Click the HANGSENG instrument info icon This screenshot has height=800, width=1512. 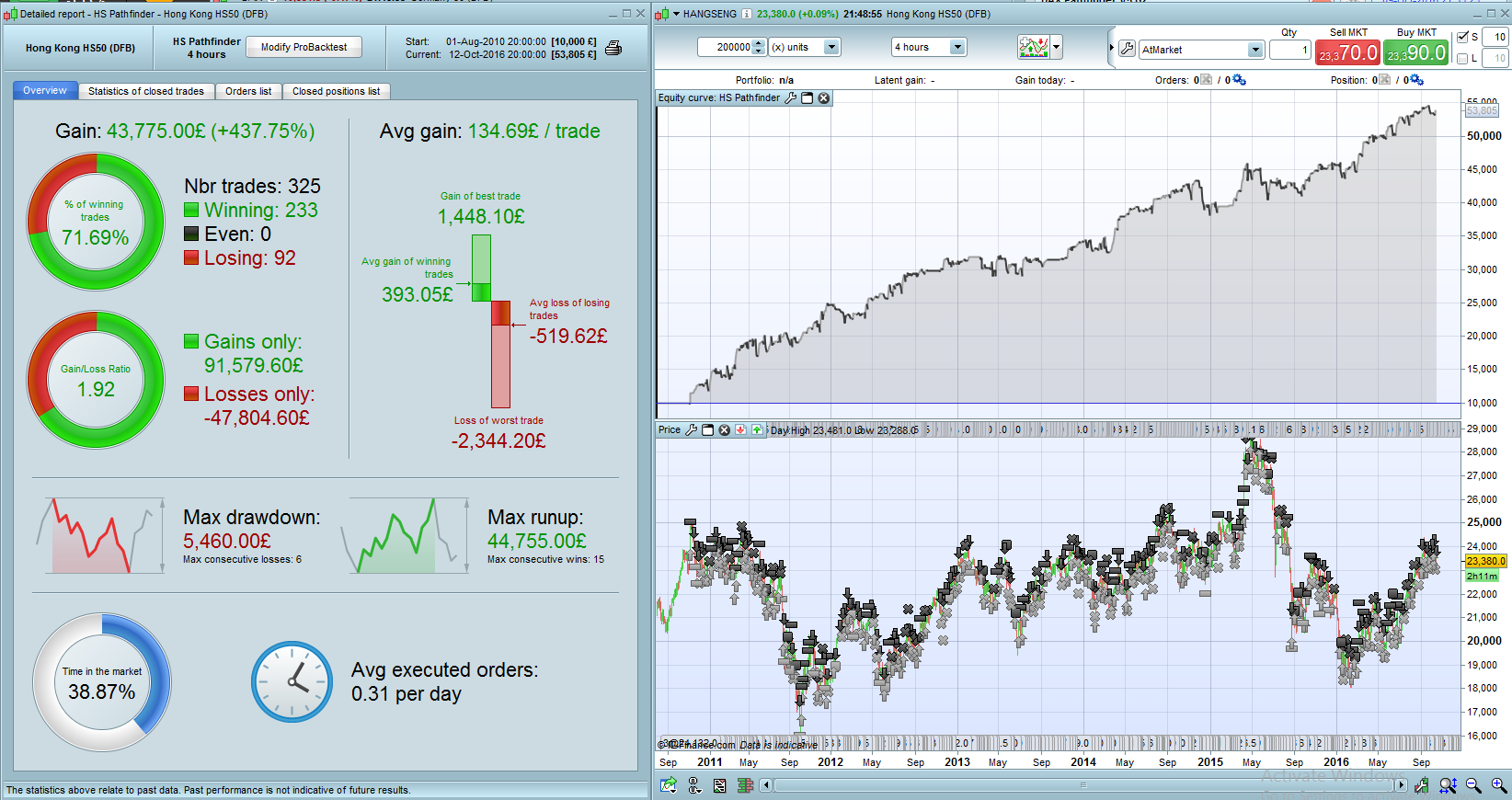pyautogui.click(x=747, y=14)
